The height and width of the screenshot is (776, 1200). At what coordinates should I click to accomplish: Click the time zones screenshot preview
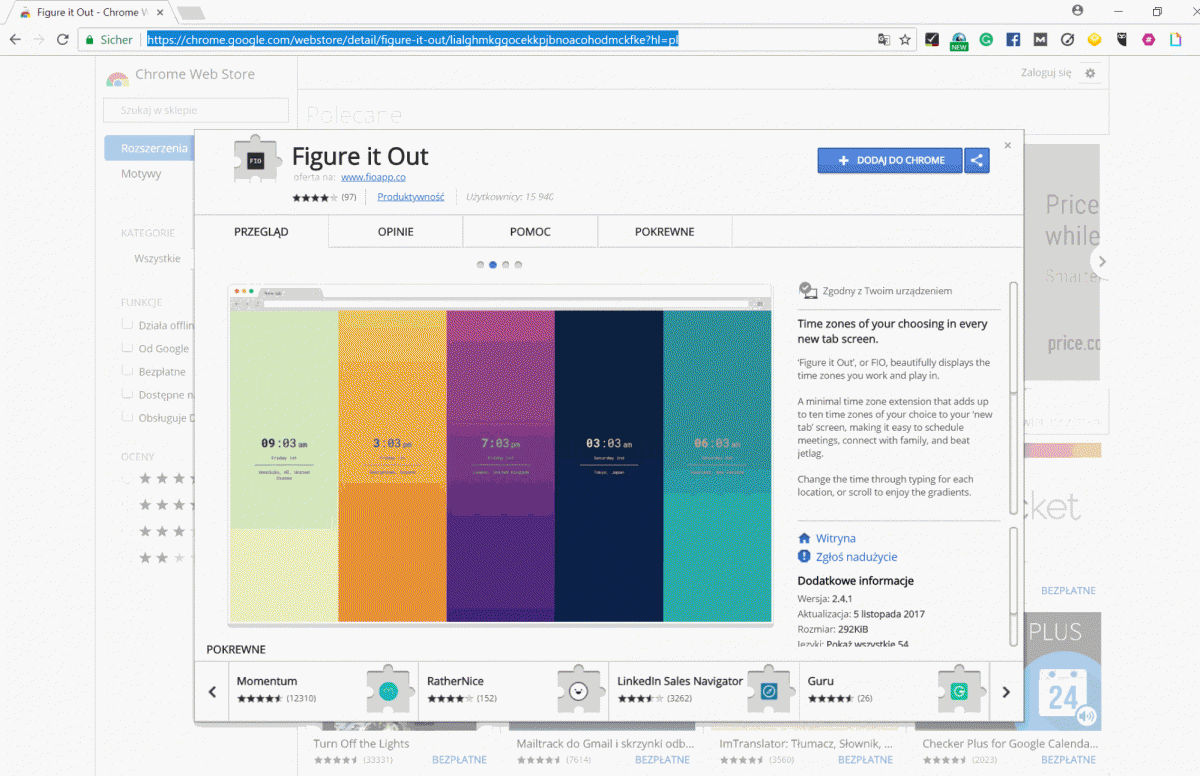pyautogui.click(x=500, y=455)
